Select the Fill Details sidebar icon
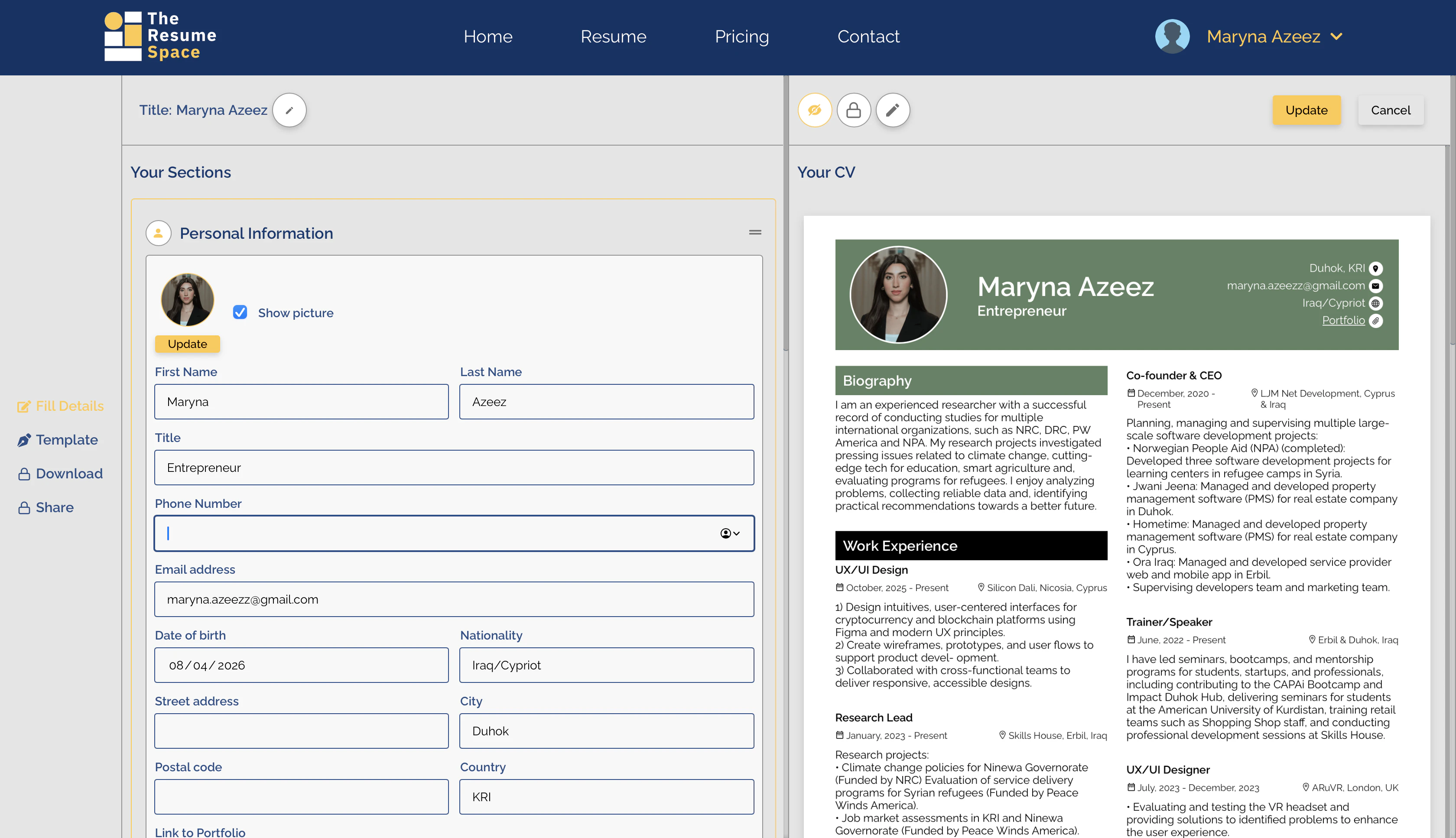 pos(23,406)
